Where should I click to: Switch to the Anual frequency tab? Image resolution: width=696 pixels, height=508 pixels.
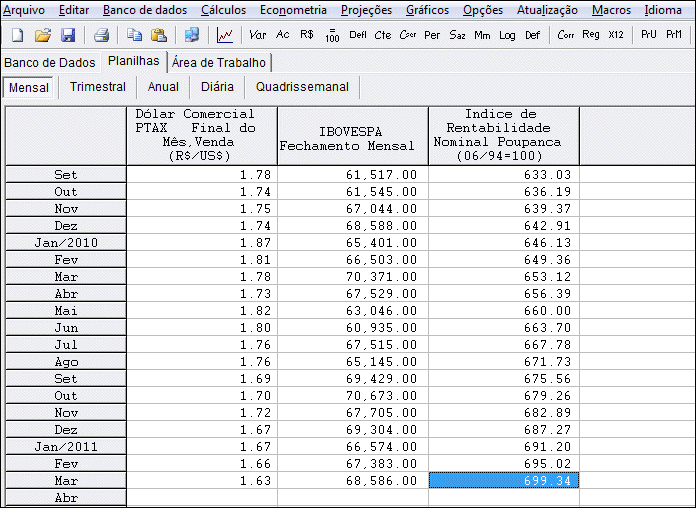[163, 87]
